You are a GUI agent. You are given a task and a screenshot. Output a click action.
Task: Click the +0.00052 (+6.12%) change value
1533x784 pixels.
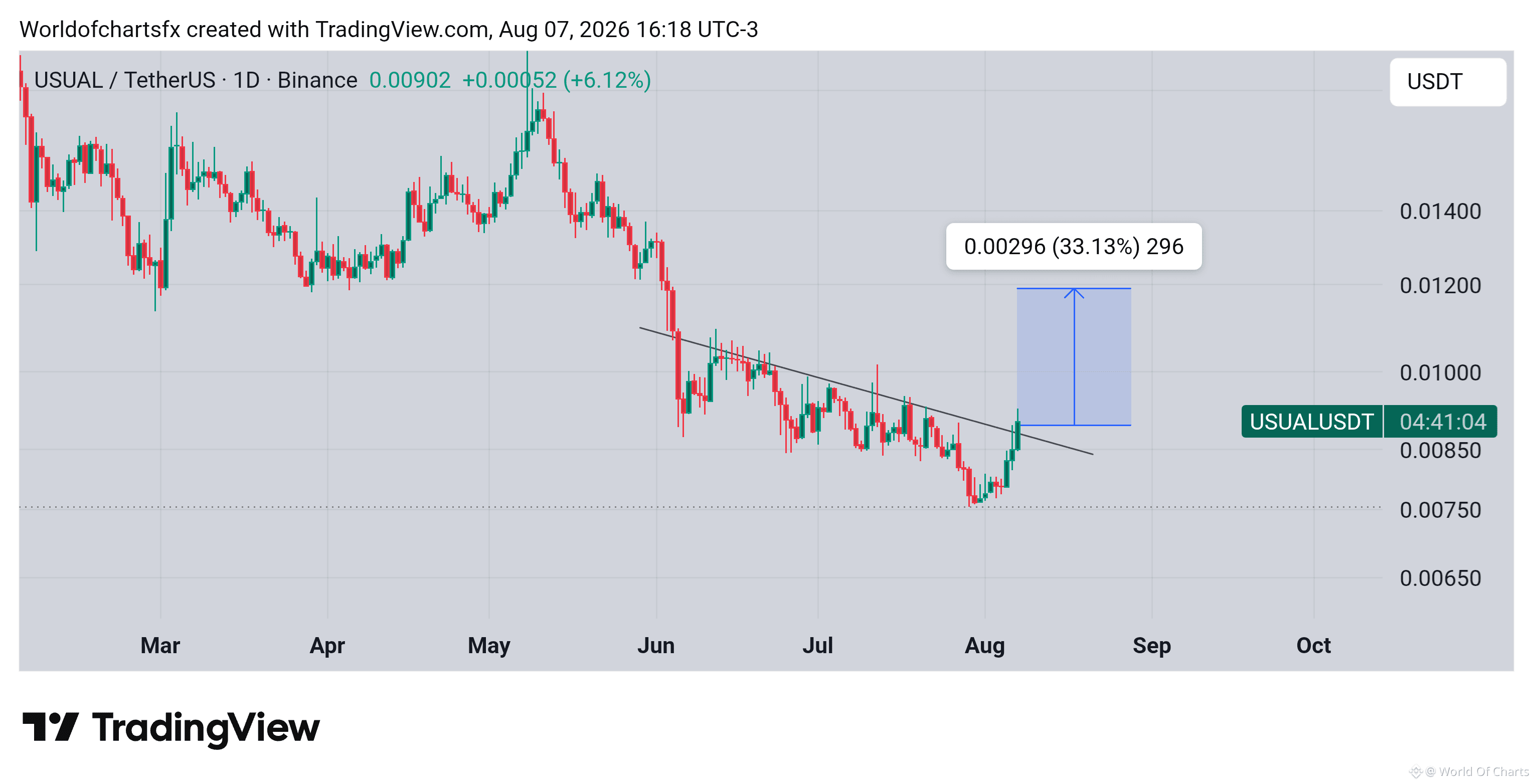pyautogui.click(x=557, y=80)
